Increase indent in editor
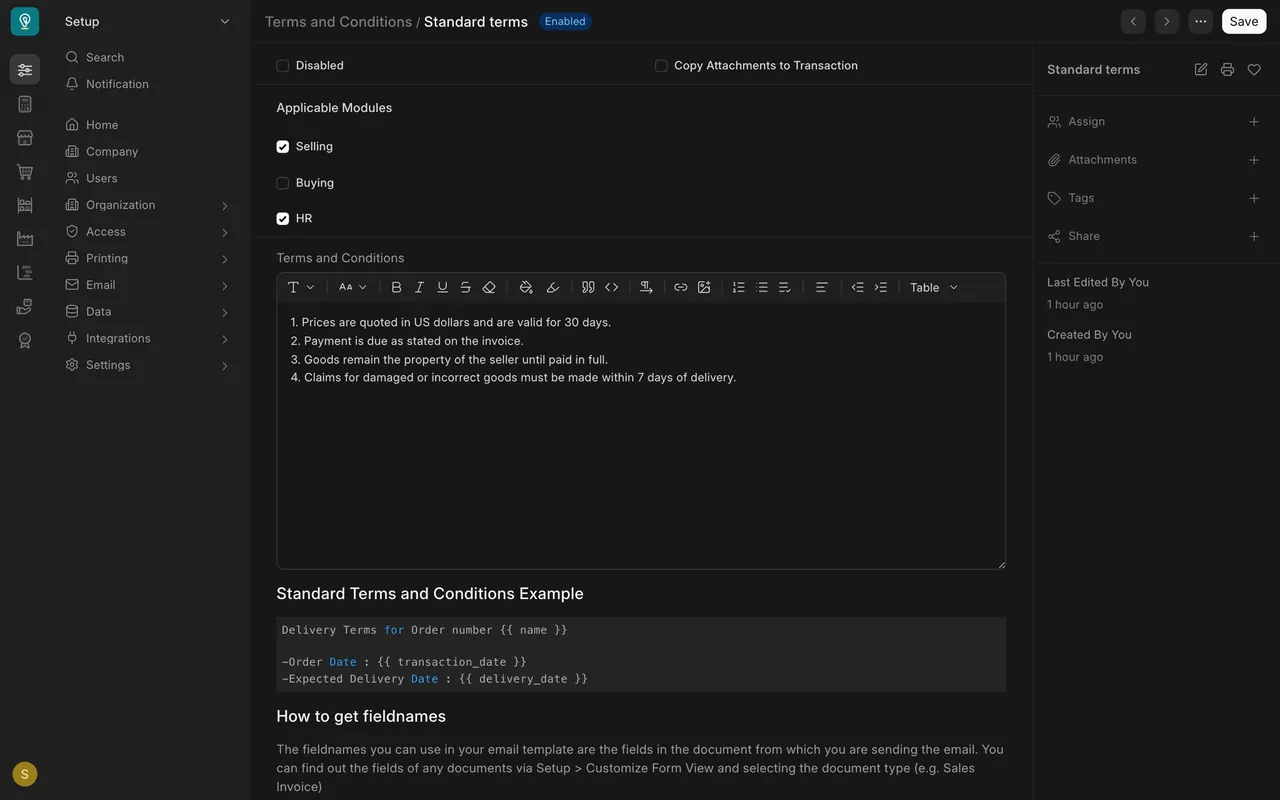 pos(880,287)
